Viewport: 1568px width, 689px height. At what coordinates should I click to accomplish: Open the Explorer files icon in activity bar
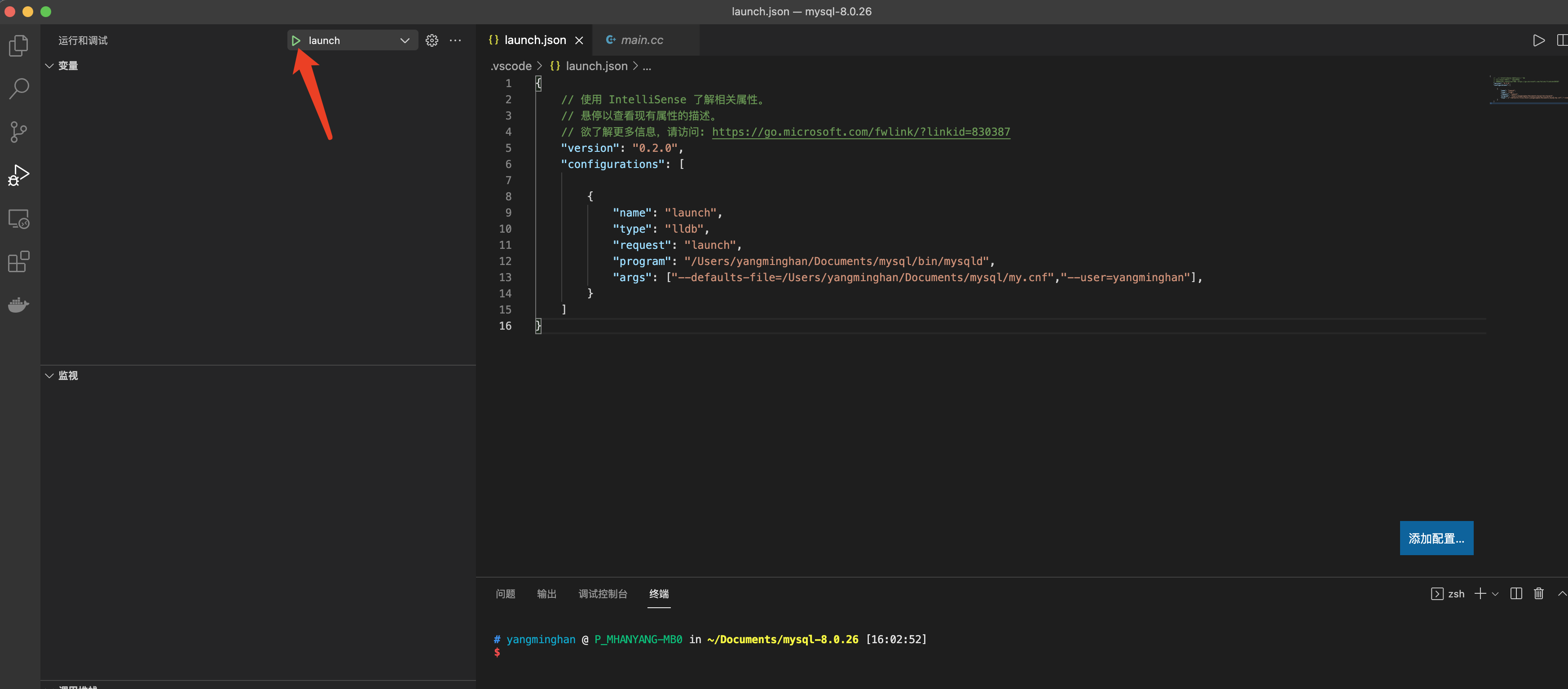(x=19, y=45)
